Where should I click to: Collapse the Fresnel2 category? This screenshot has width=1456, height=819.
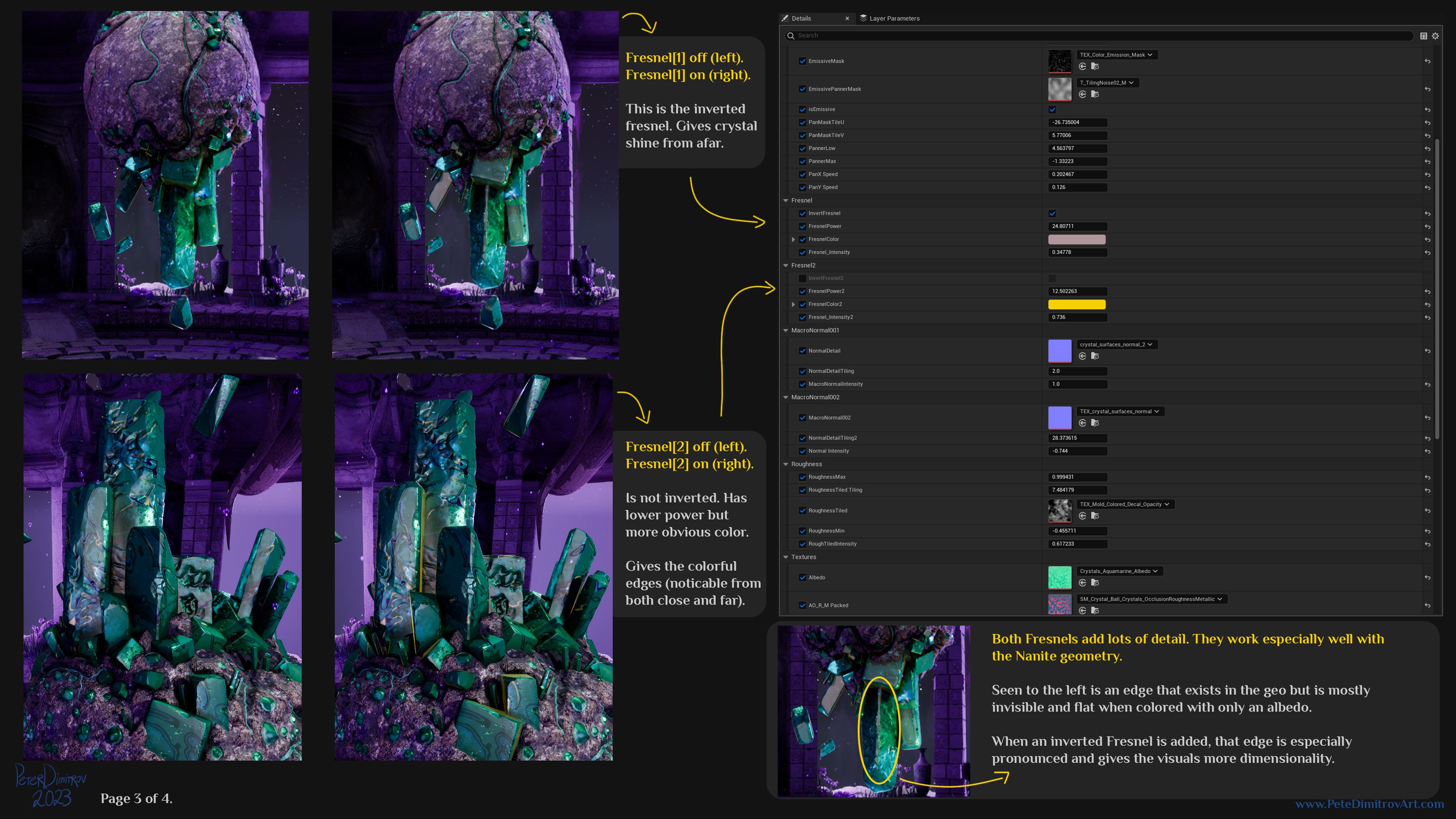pyautogui.click(x=786, y=266)
